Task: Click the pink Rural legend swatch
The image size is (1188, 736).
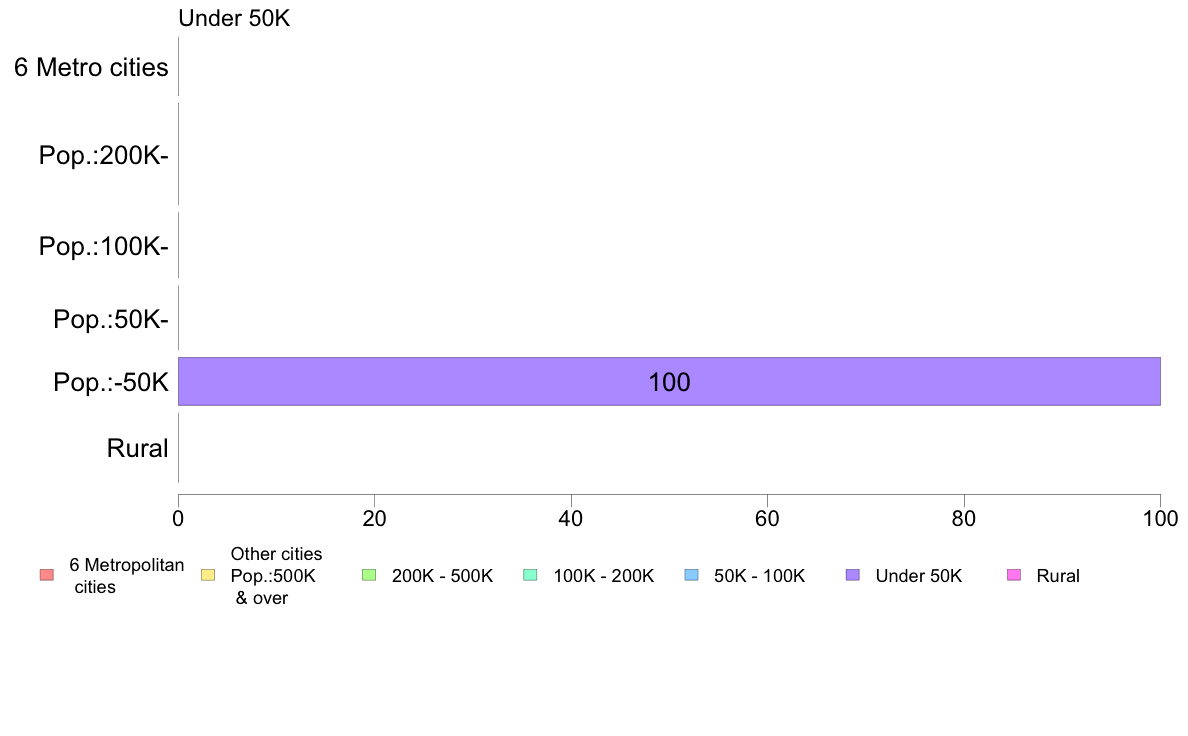Action: coord(1014,575)
